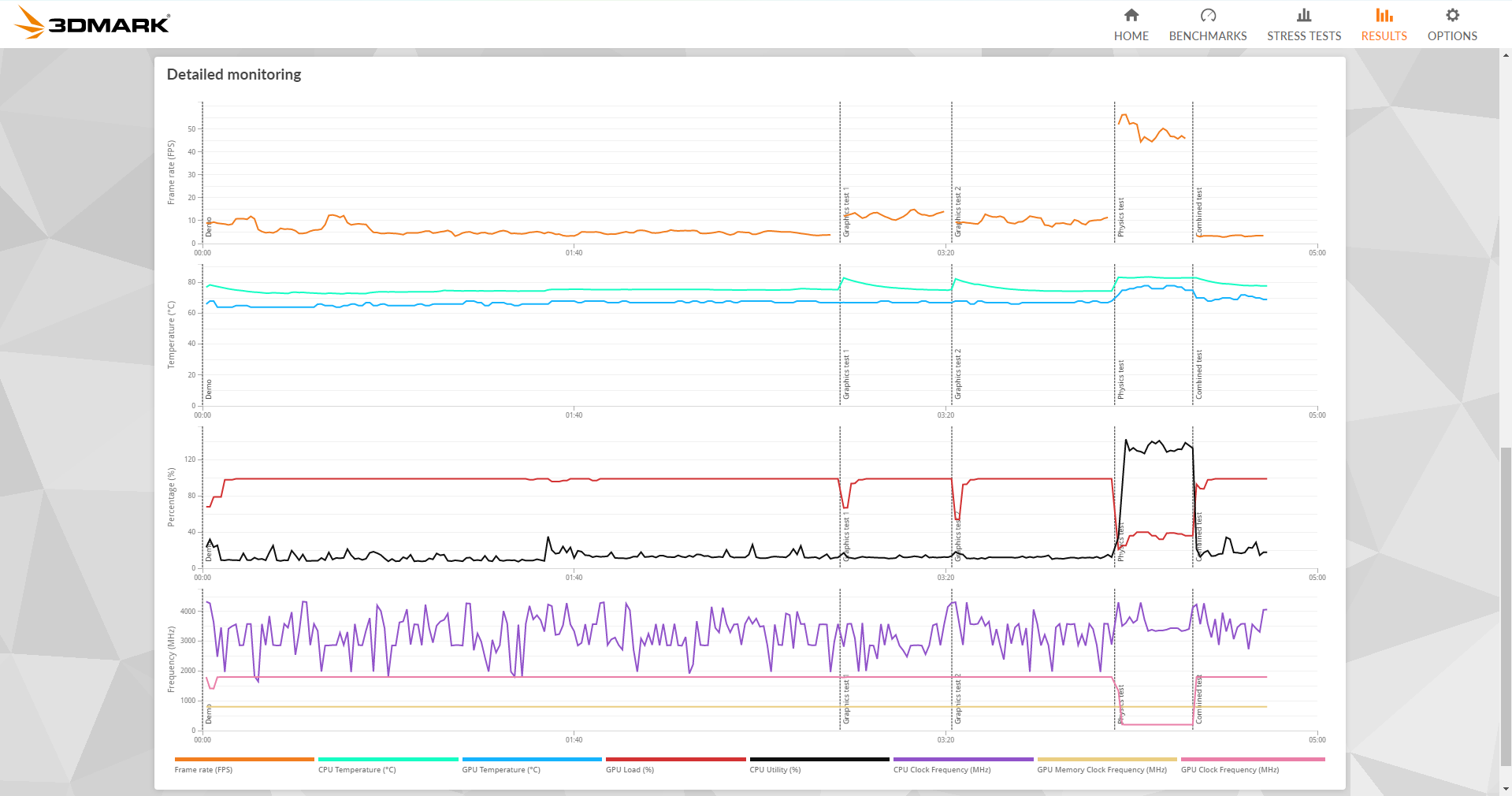Toggle the GPU Load (%) legend entry
The height and width of the screenshot is (796, 1512).
(x=629, y=770)
